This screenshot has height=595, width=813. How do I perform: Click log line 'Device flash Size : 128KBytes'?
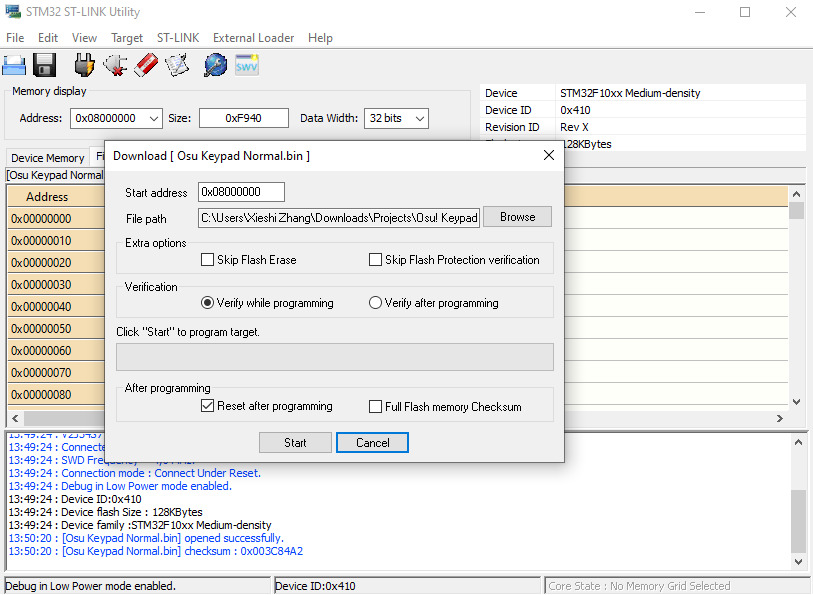click(105, 512)
